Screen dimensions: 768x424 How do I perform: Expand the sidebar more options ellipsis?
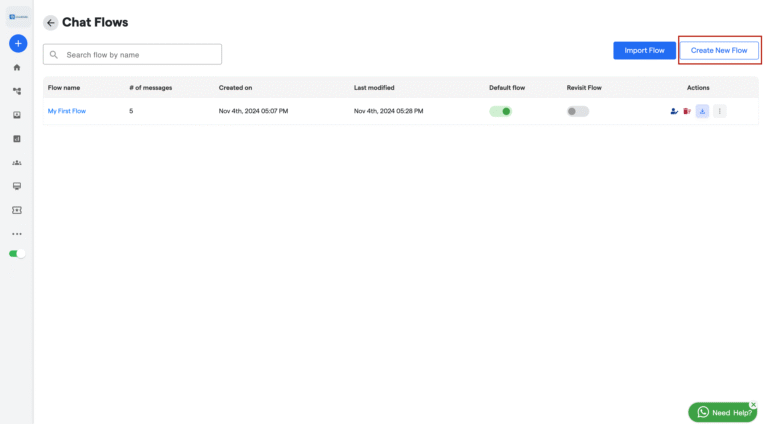point(17,234)
